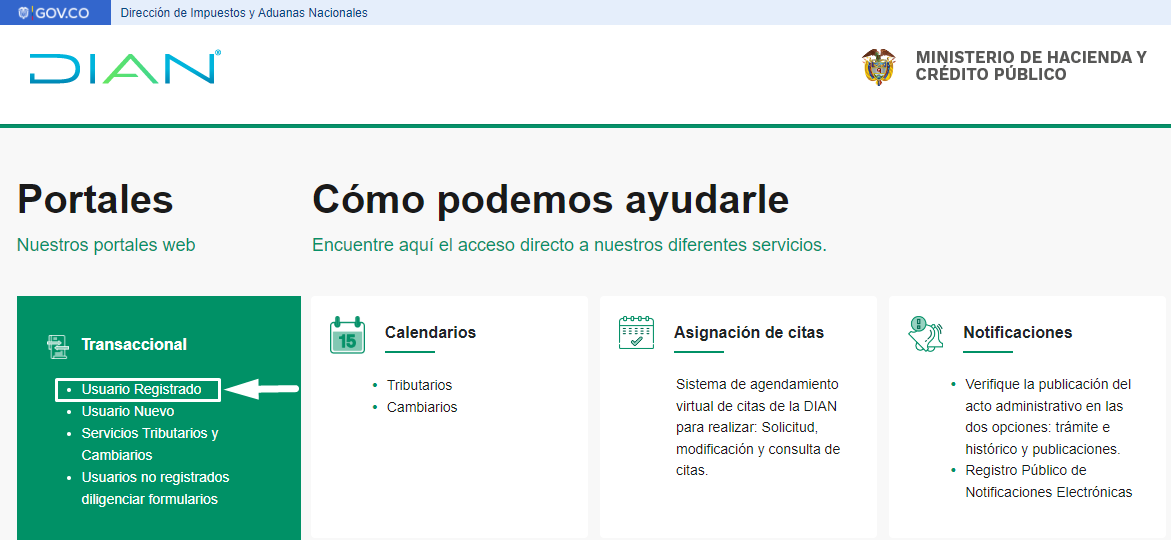
Task: Open the Usuario Registrado link
Action: (141, 389)
